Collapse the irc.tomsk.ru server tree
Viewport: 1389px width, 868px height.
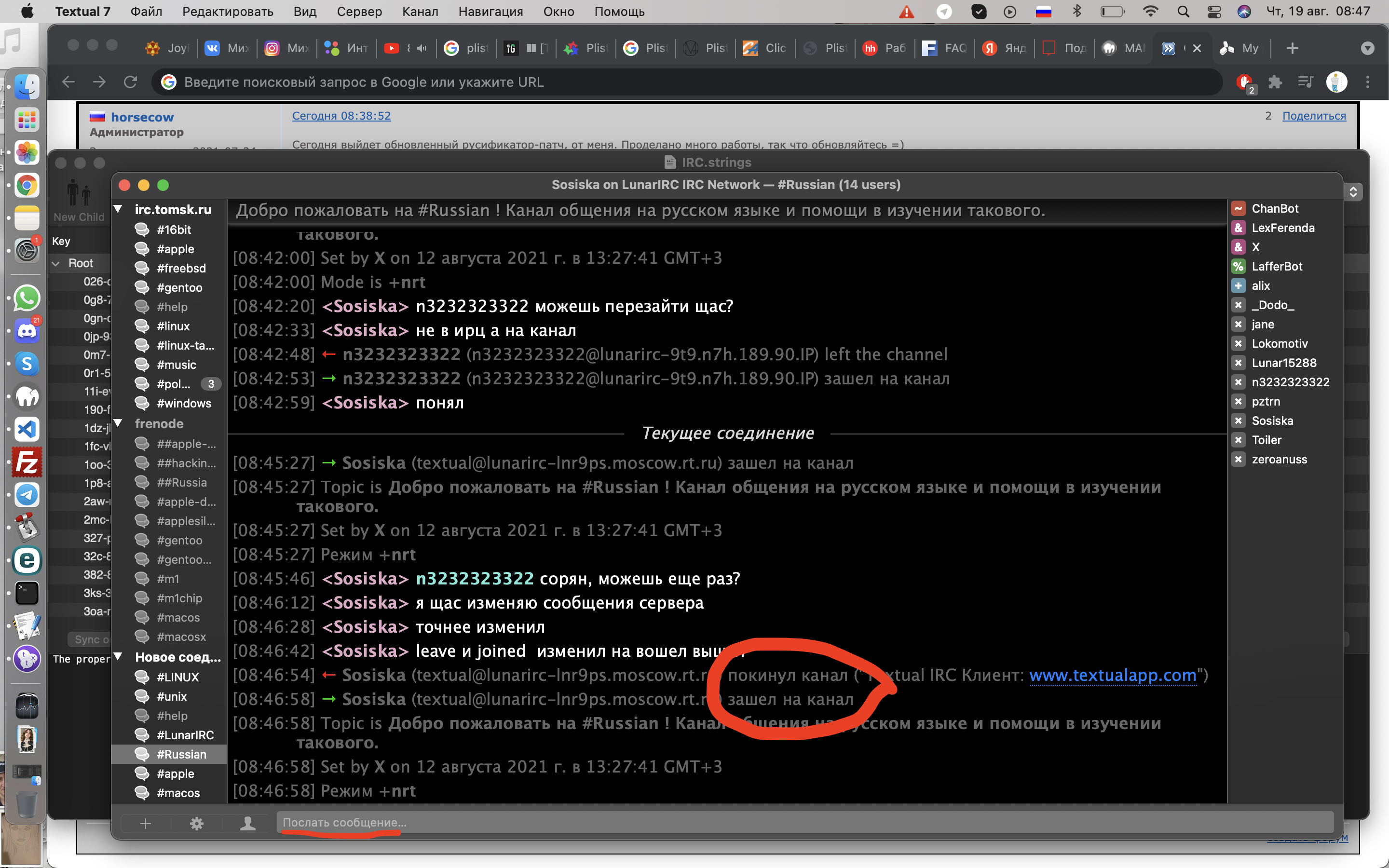[x=118, y=209]
